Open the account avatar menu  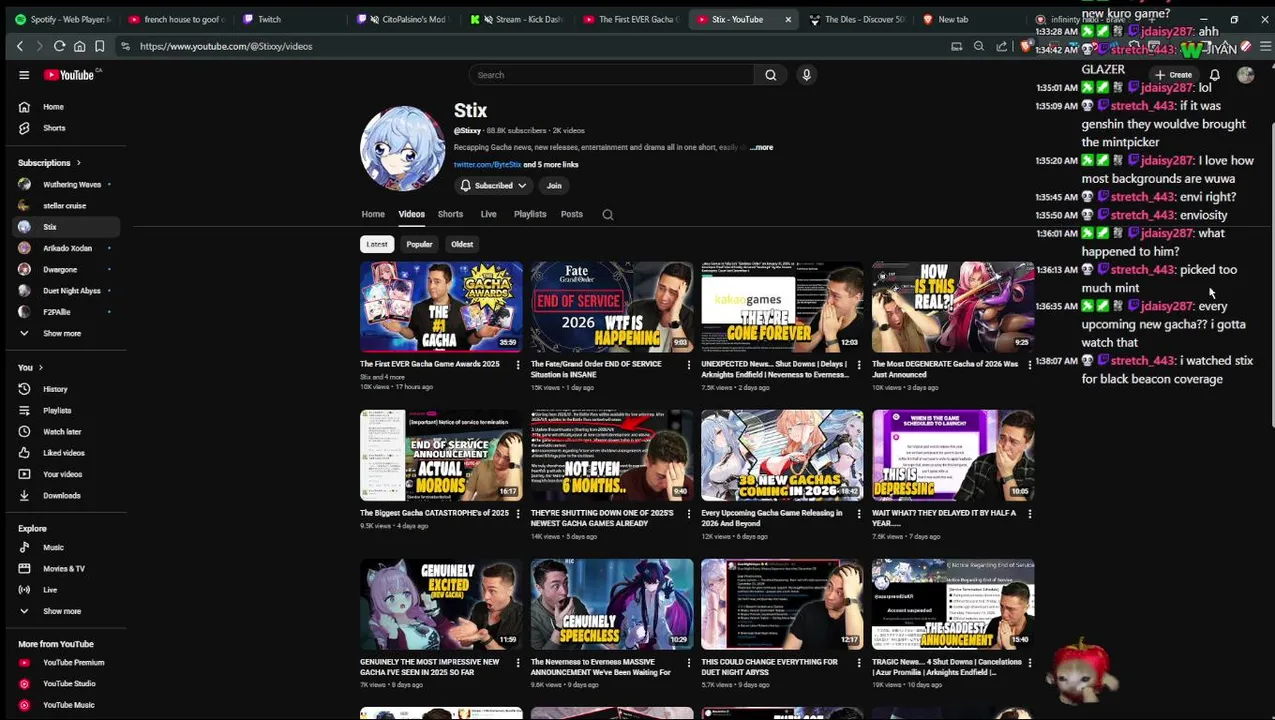click(1245, 75)
